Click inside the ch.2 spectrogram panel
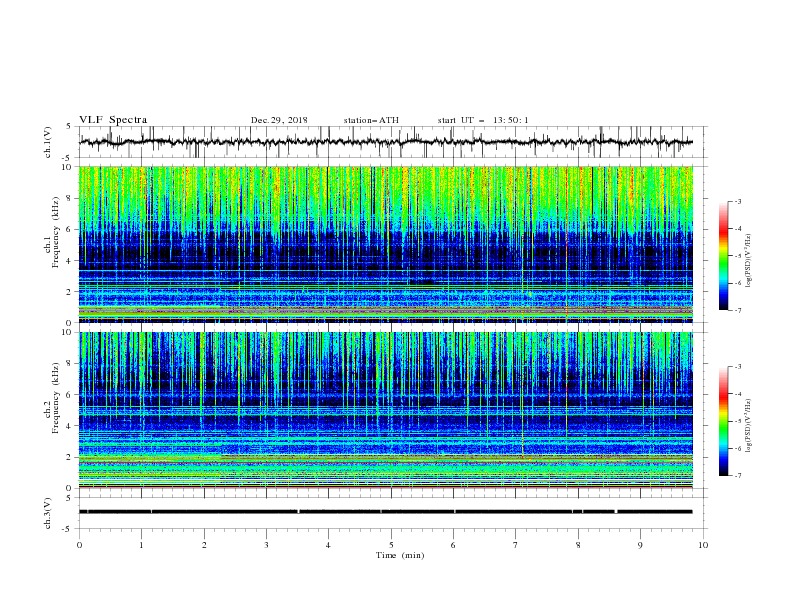792x612 pixels. point(386,410)
